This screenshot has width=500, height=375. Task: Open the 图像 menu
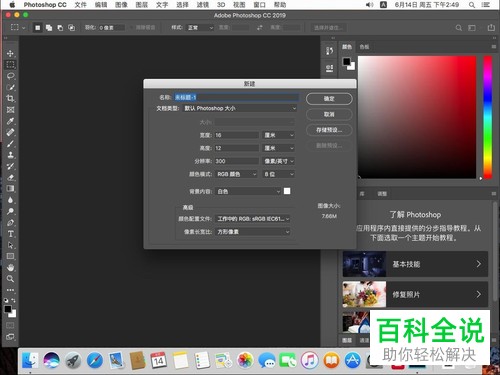click(x=121, y=5)
